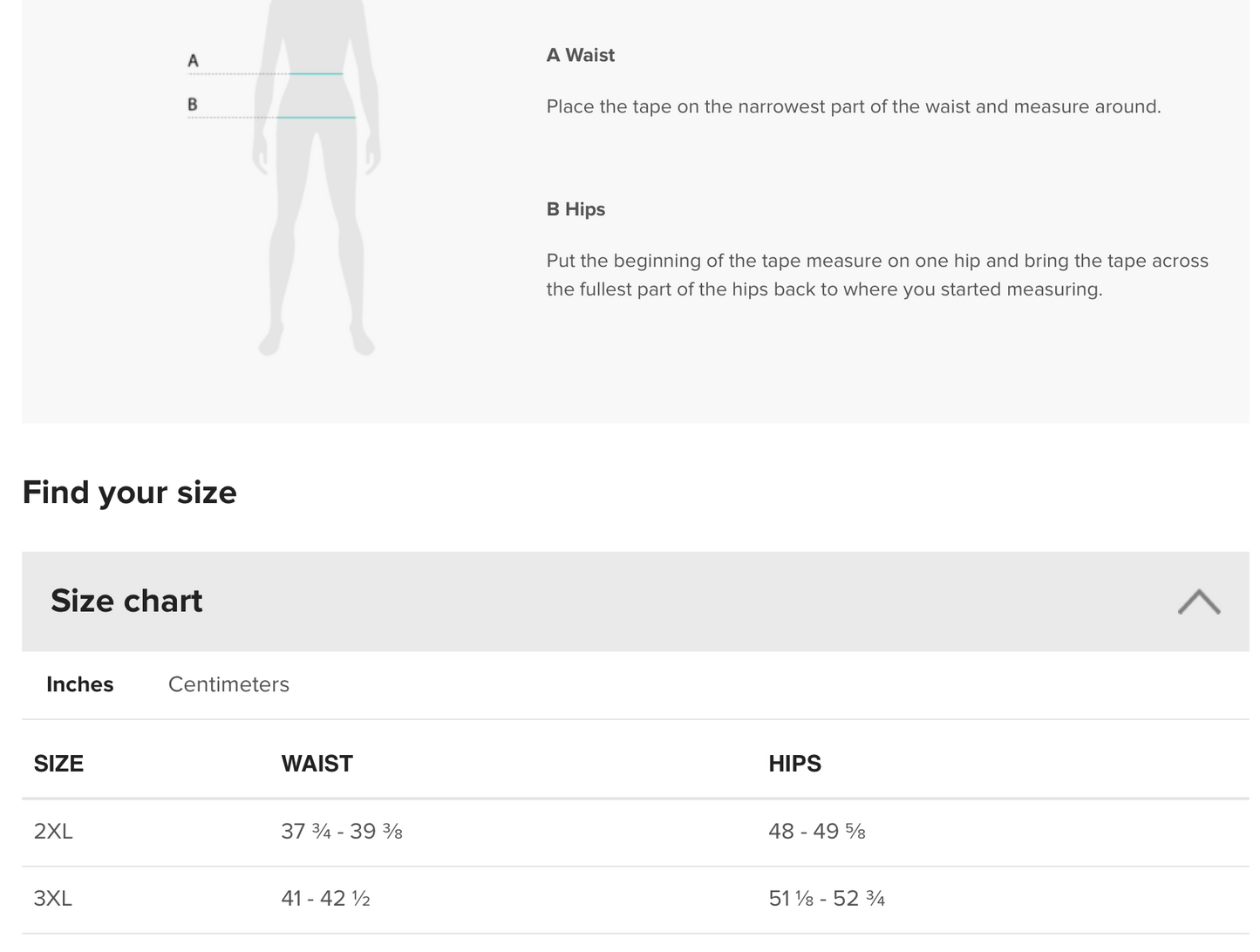Screen dimensions: 1260x952
Task: Click the 3XL hips value 51 ⅛ - 52 ¾
Action: [826, 899]
